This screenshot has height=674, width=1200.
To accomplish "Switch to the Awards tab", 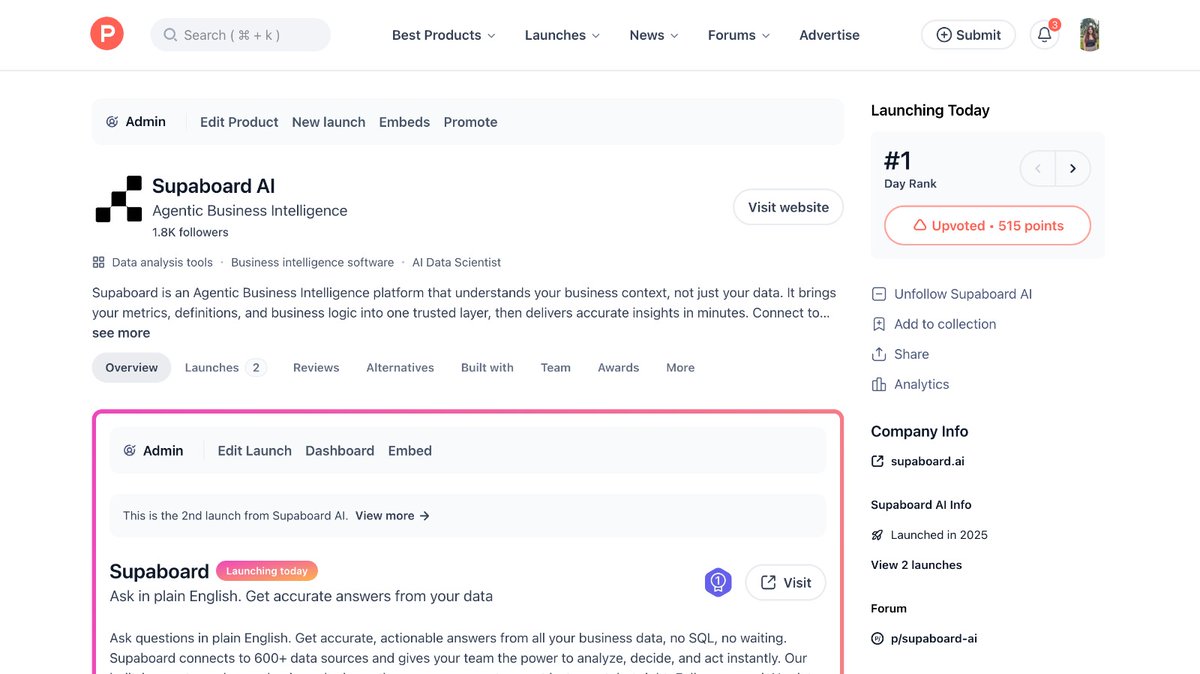I will click(x=618, y=368).
